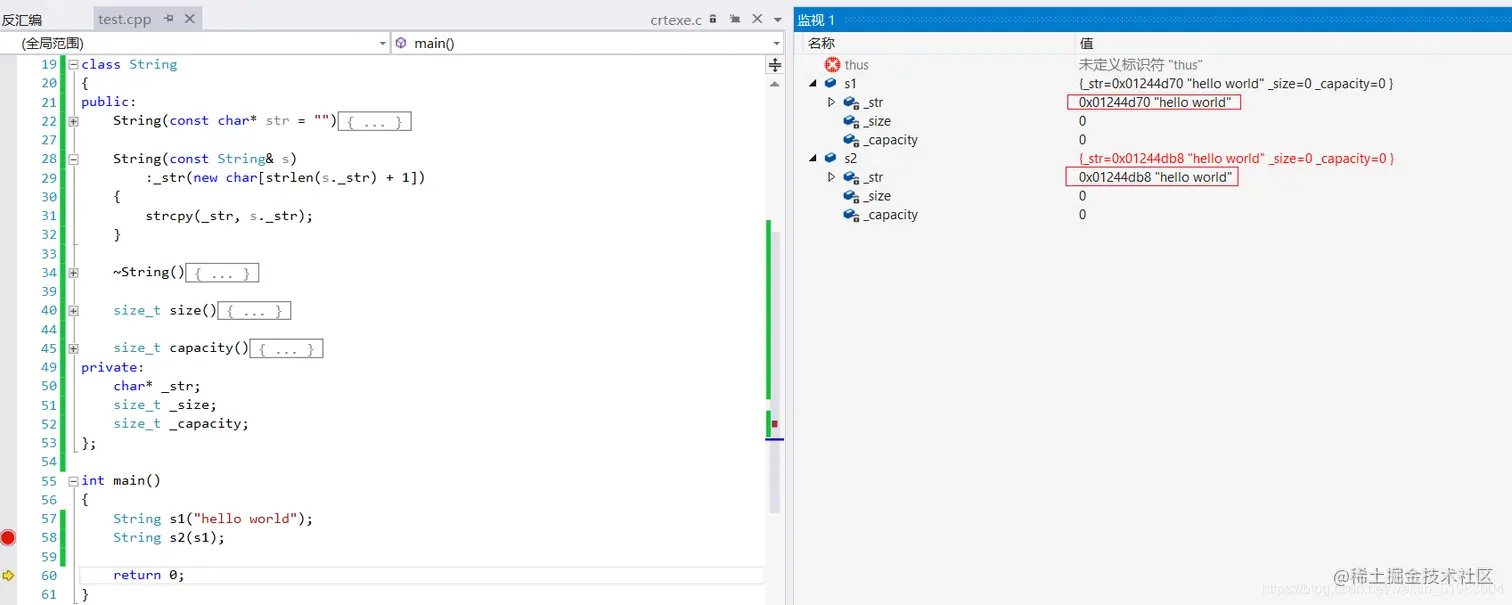
Task: Open the document list dropdown arrow
Action: pos(778,19)
